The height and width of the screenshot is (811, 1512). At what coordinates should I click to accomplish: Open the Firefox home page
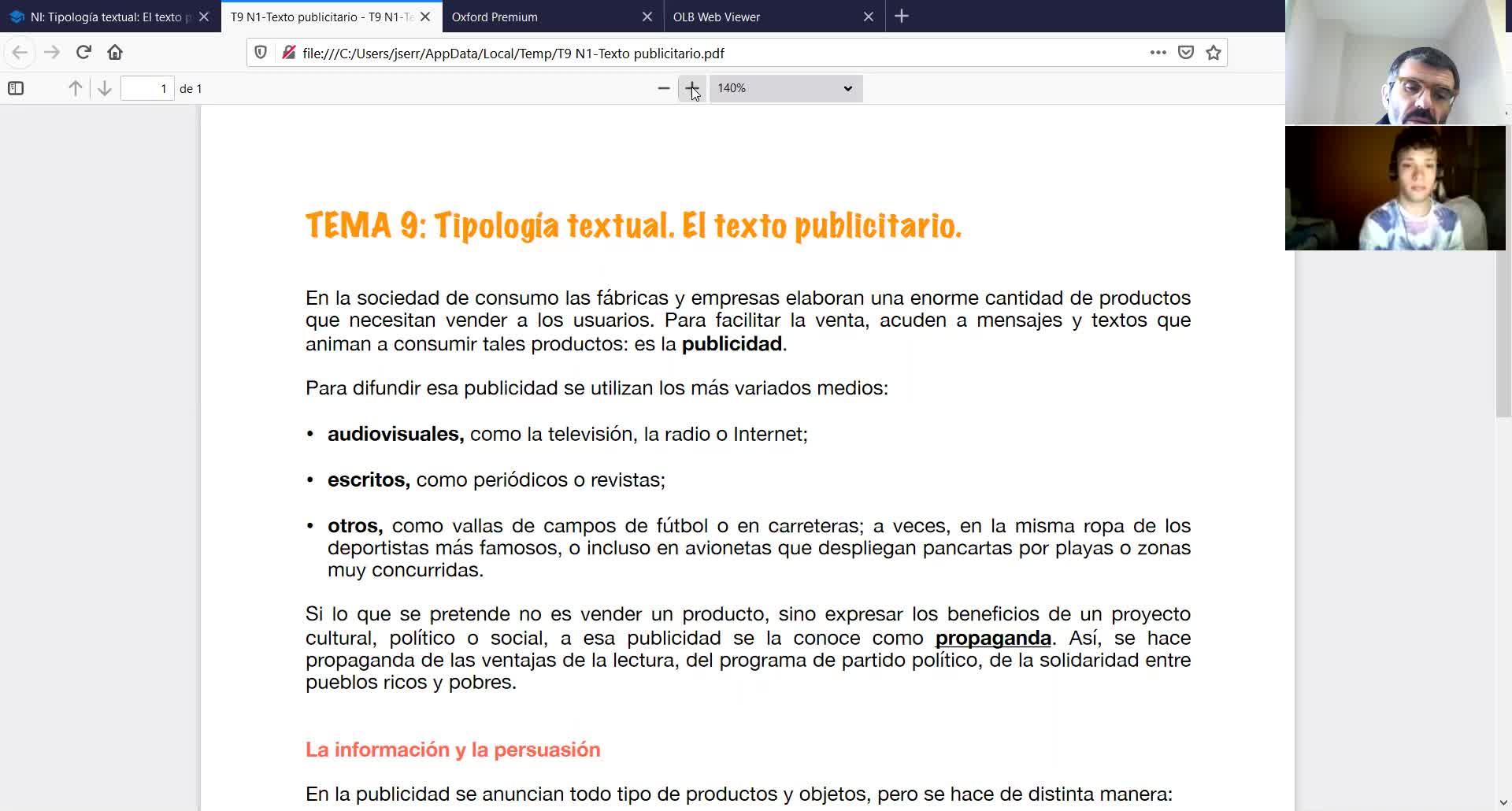click(x=115, y=53)
